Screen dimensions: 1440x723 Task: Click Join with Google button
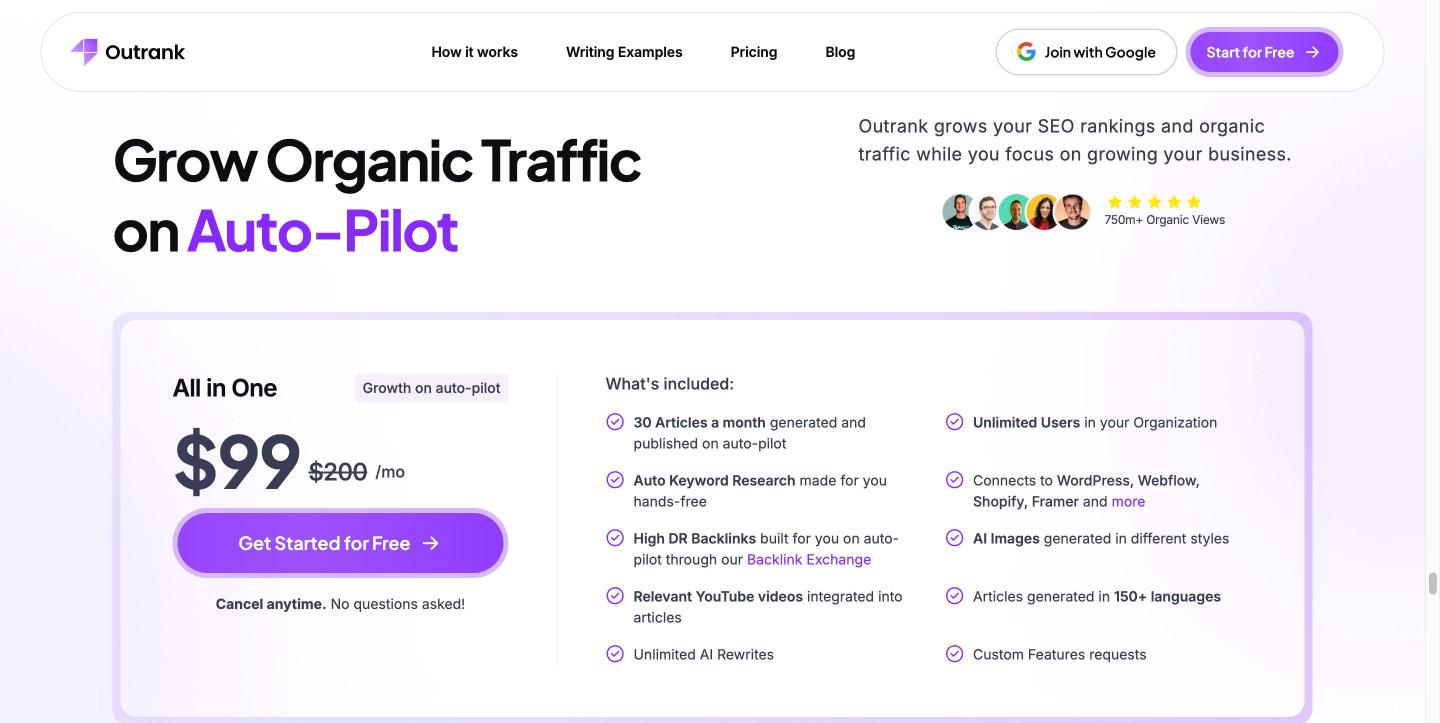tap(1086, 52)
